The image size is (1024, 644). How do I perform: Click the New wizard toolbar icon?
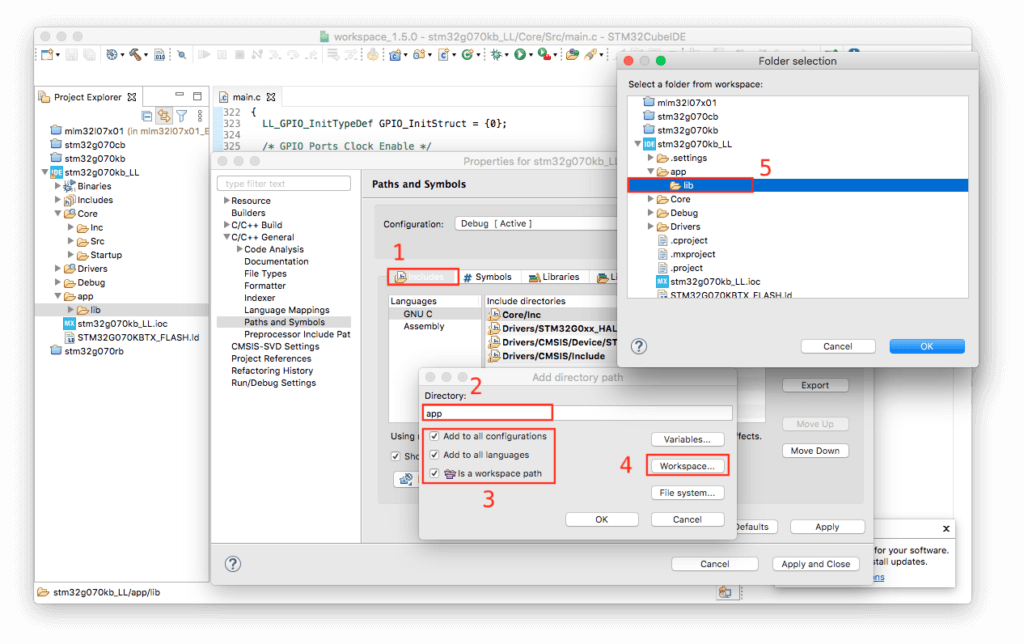click(x=47, y=55)
